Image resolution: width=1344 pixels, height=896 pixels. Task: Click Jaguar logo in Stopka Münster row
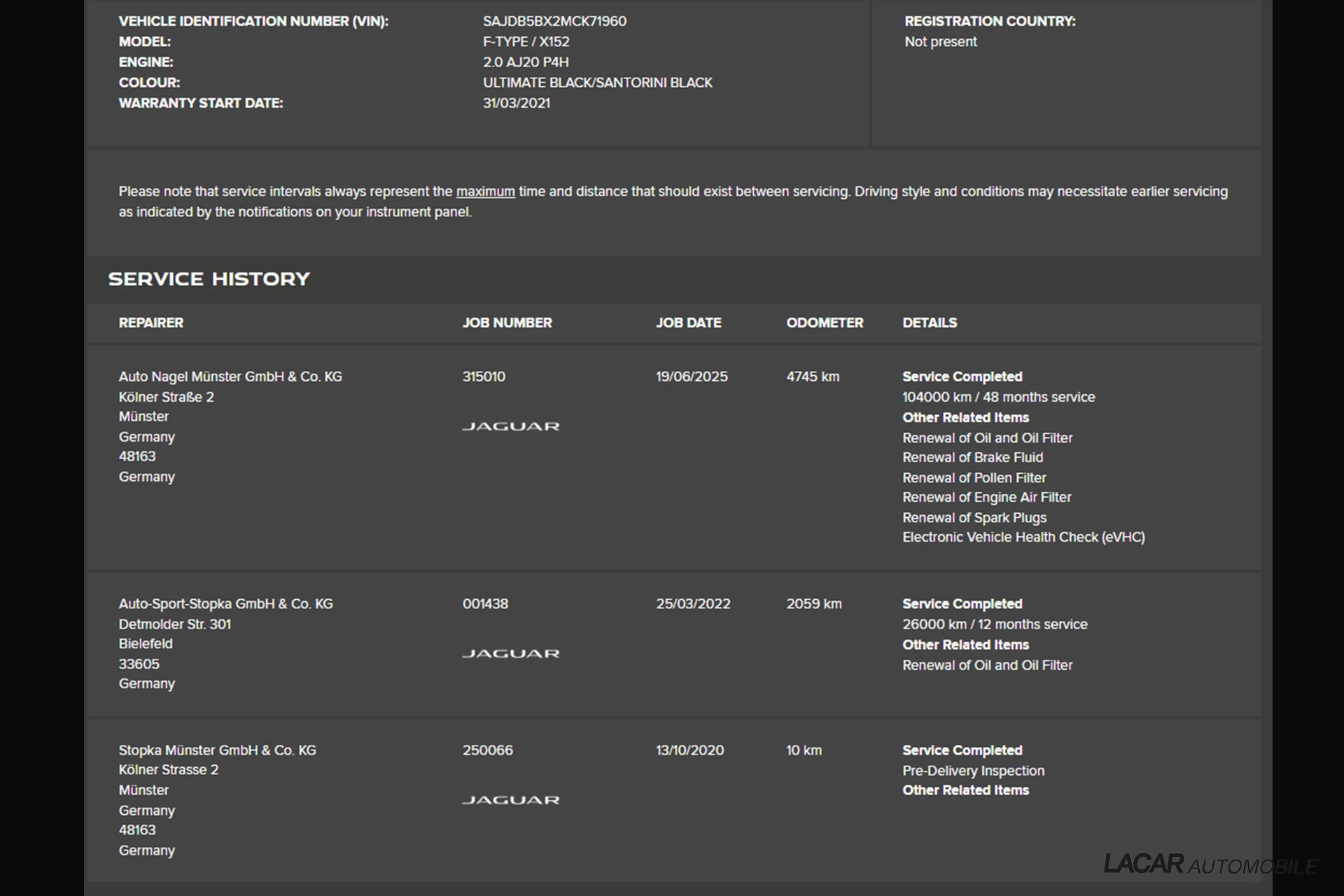coord(510,800)
